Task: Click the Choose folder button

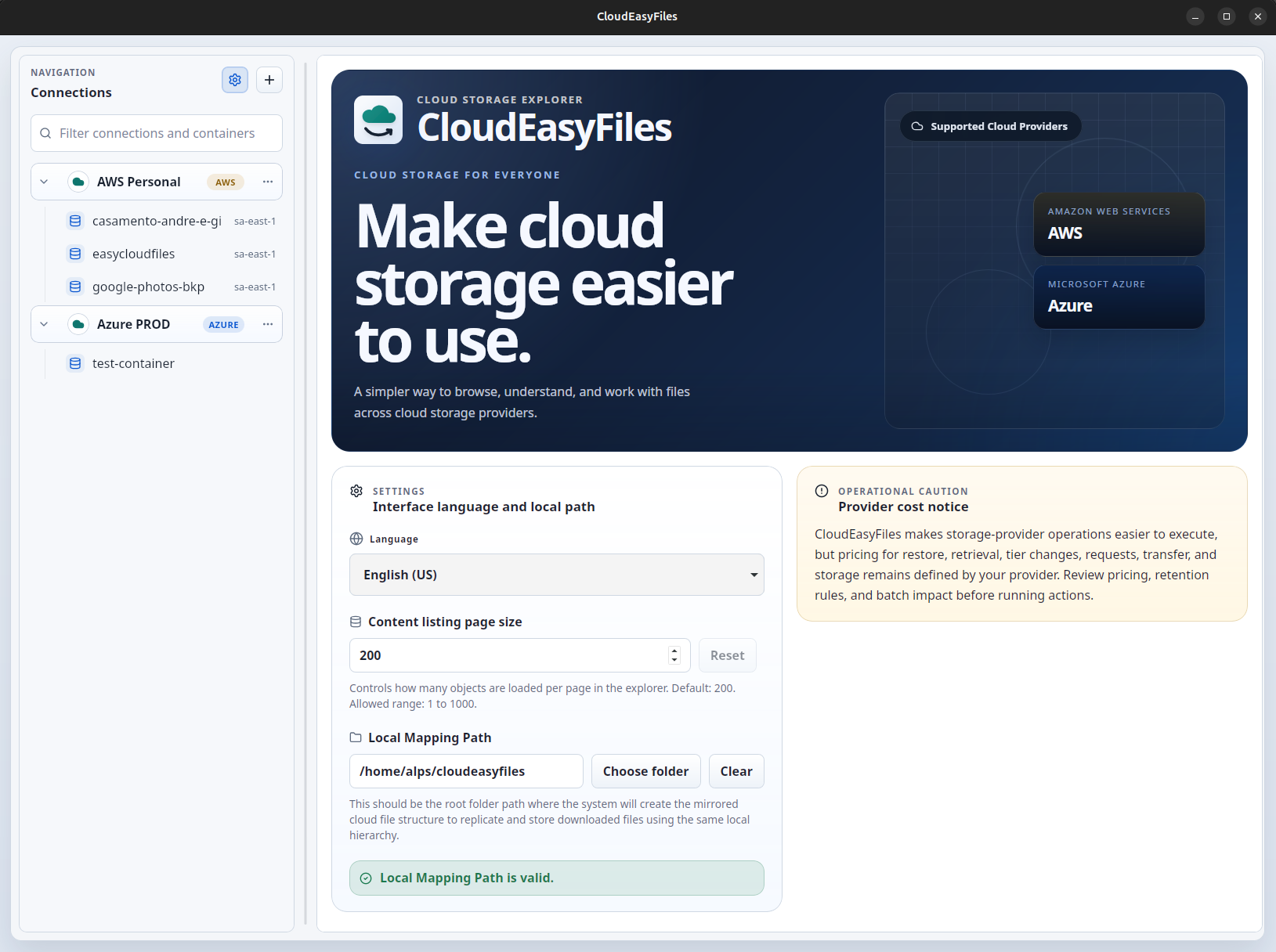Action: [646, 771]
